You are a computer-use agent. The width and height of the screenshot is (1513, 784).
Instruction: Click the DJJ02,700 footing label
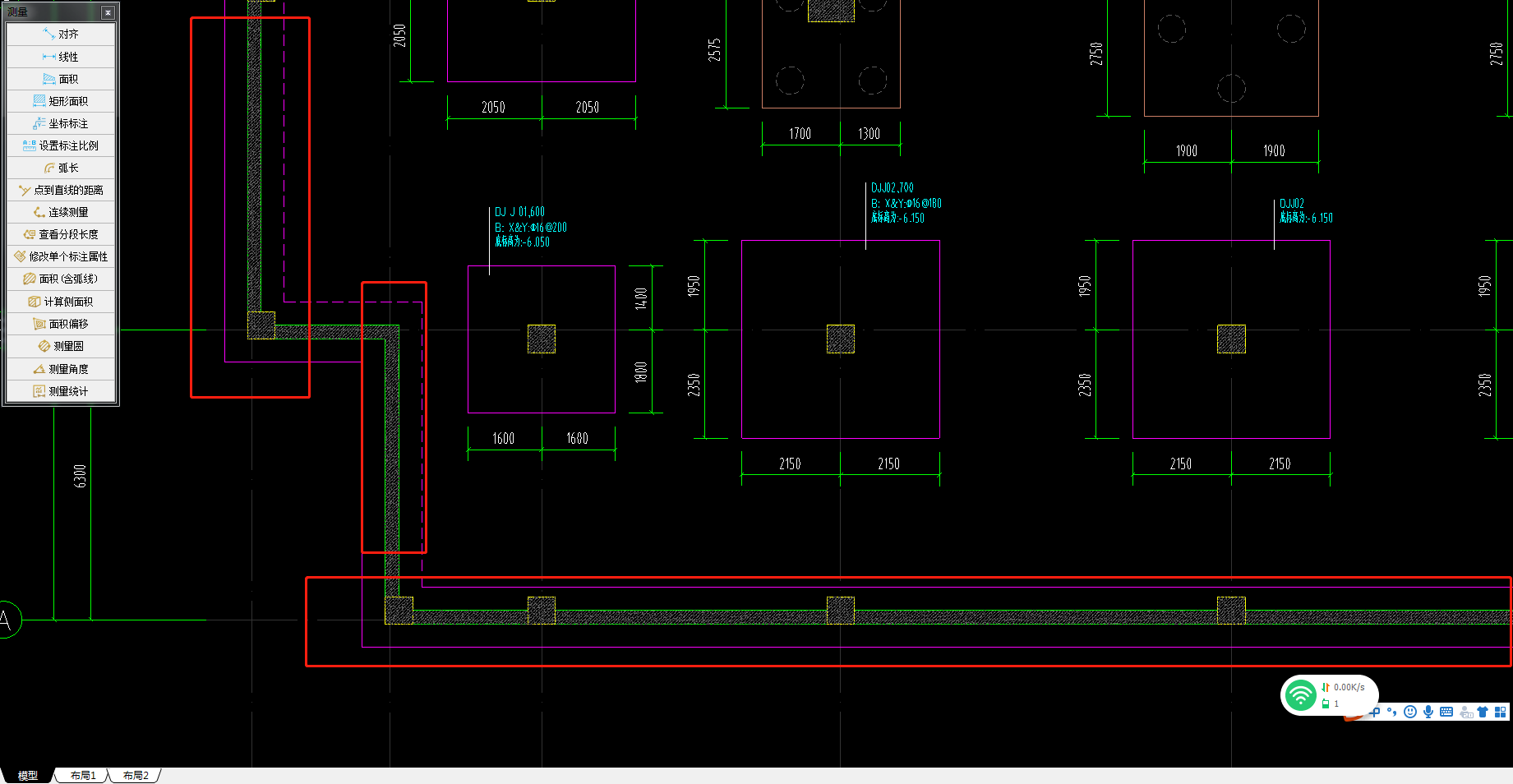pyautogui.click(x=893, y=188)
